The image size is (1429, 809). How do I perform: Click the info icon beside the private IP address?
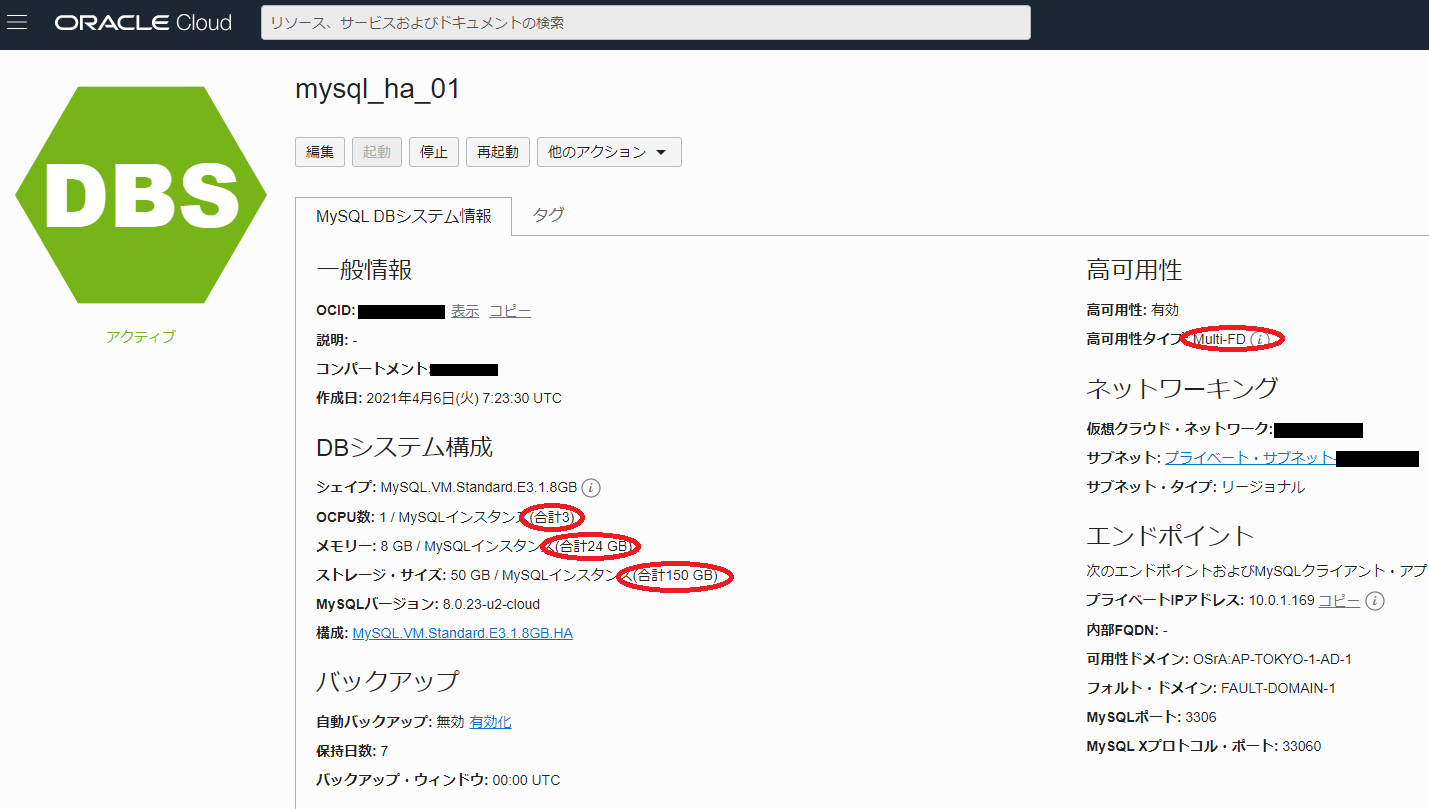point(1376,601)
